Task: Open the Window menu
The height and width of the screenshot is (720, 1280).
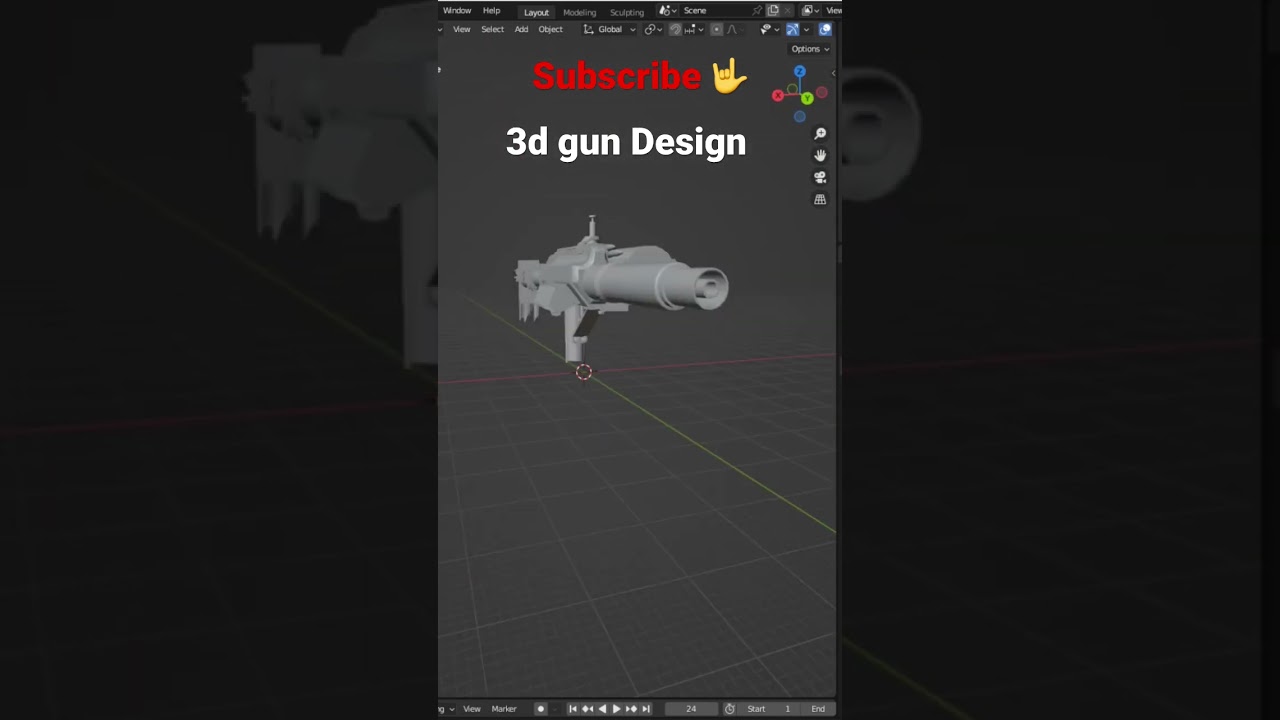Action: point(457,11)
